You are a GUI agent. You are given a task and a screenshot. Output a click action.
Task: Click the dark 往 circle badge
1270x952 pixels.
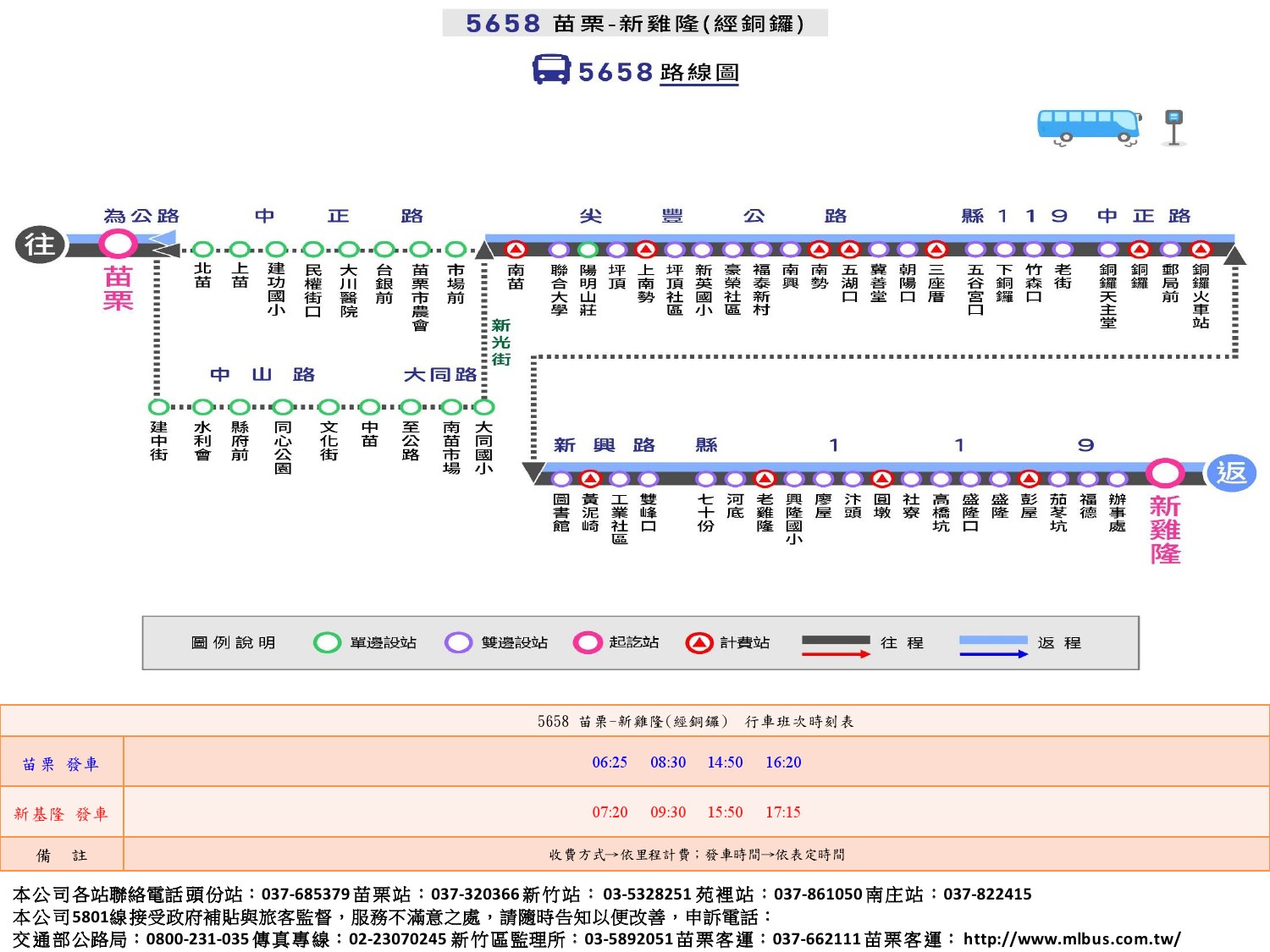(40, 245)
